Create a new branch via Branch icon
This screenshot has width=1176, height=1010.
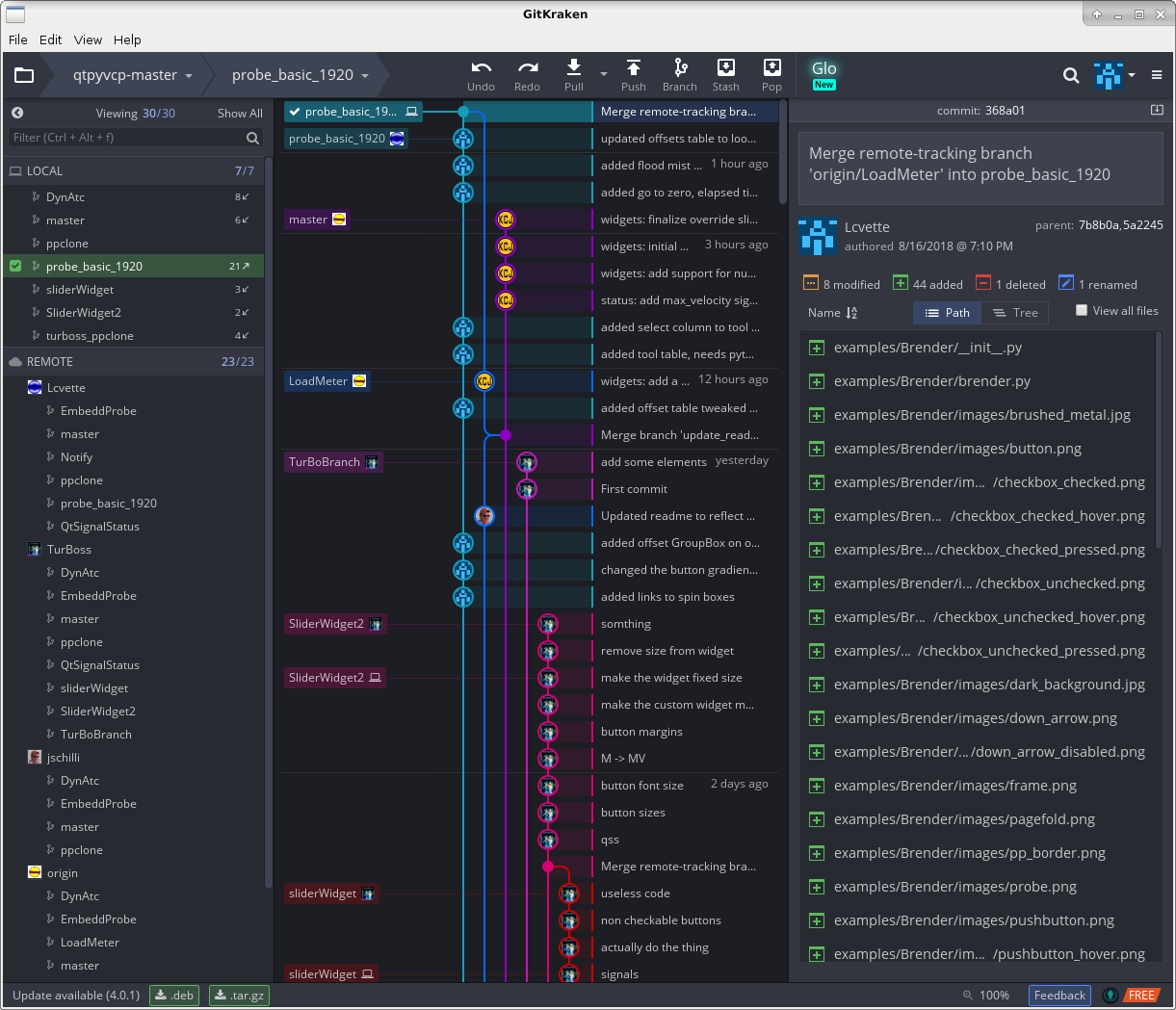[x=680, y=75]
